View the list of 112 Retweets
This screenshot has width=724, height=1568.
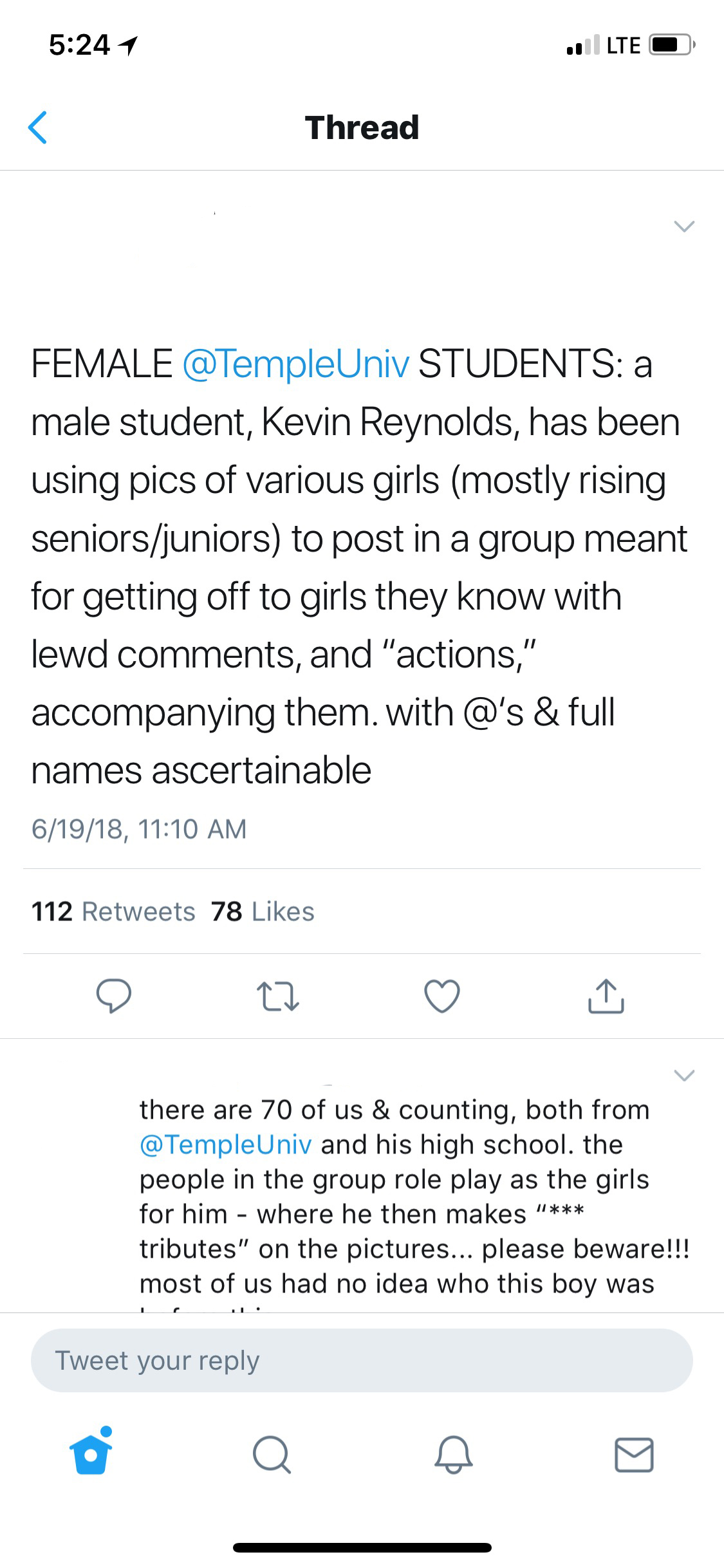coord(113,911)
